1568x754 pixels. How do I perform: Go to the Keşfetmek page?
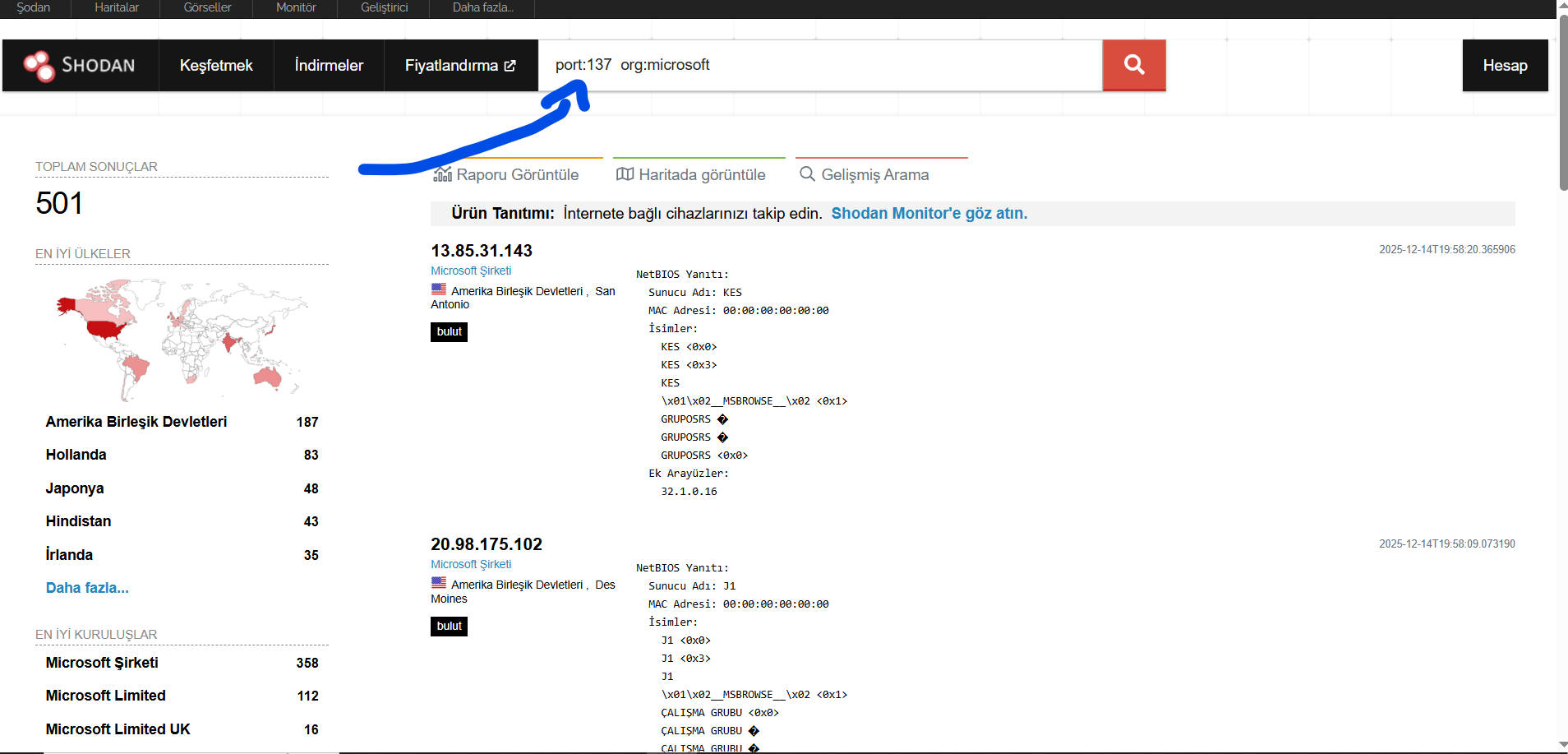216,66
